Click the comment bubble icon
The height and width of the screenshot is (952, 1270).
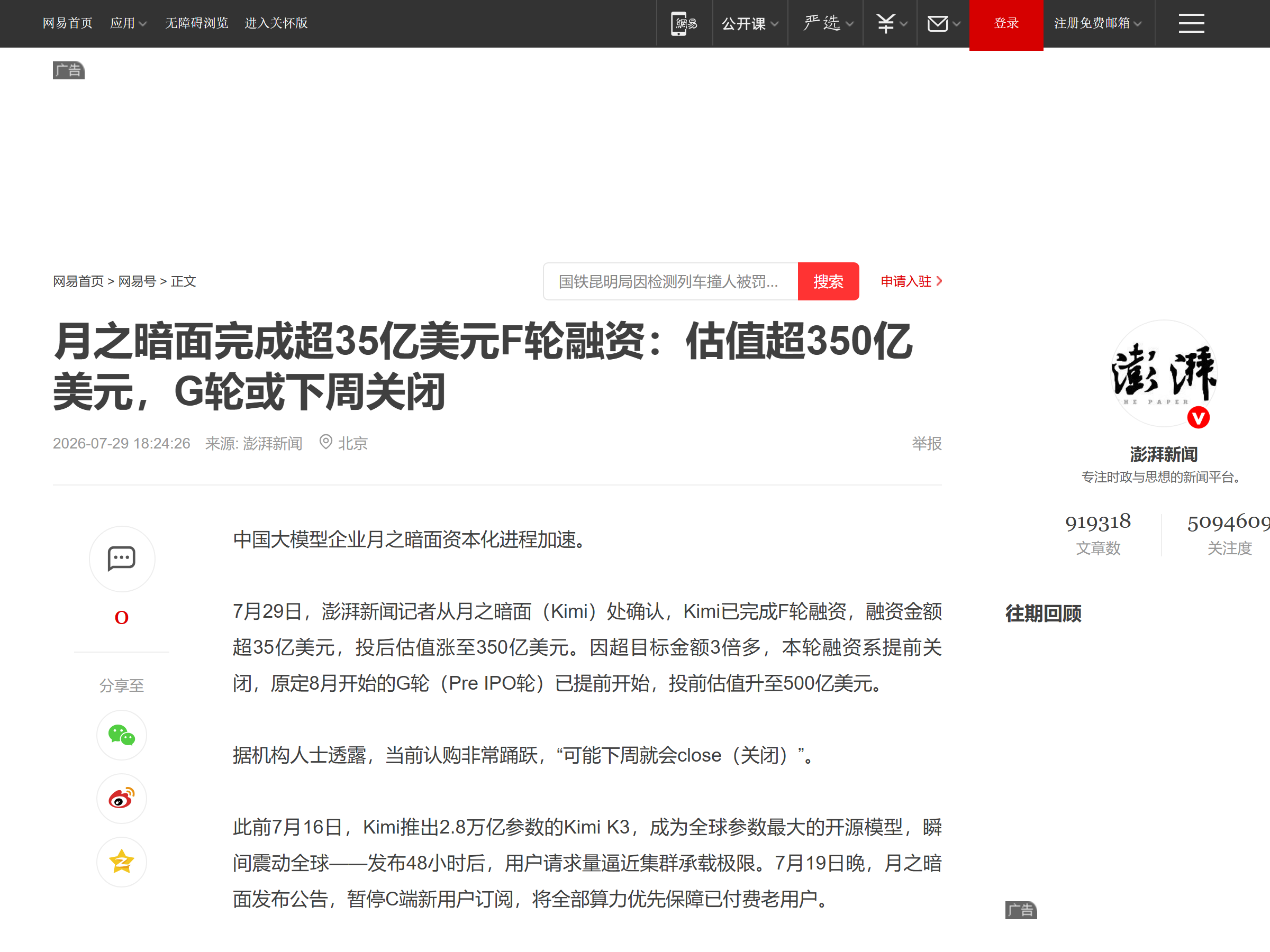click(122, 559)
